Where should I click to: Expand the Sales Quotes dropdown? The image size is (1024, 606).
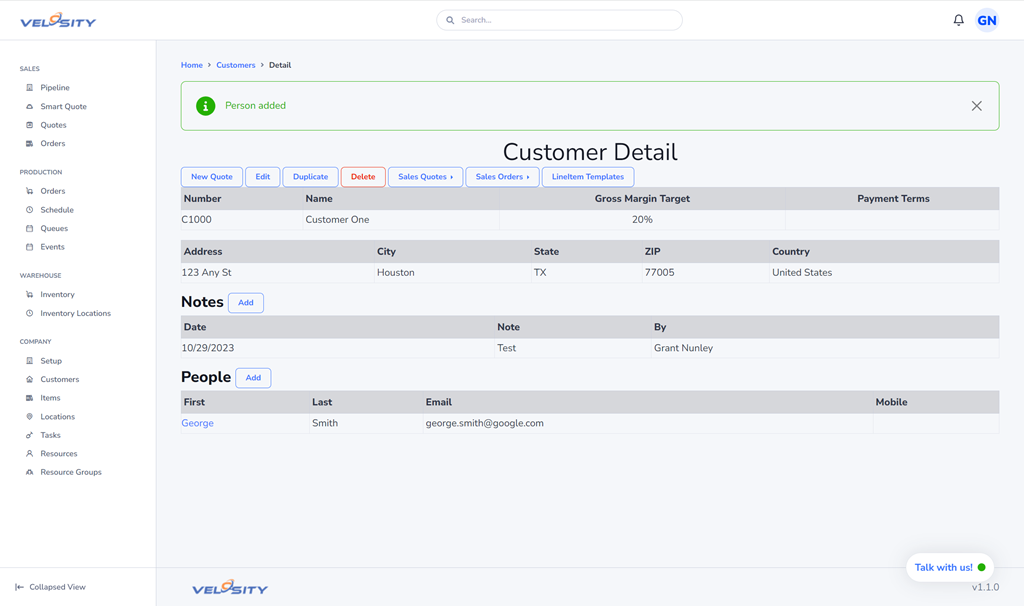tap(425, 177)
